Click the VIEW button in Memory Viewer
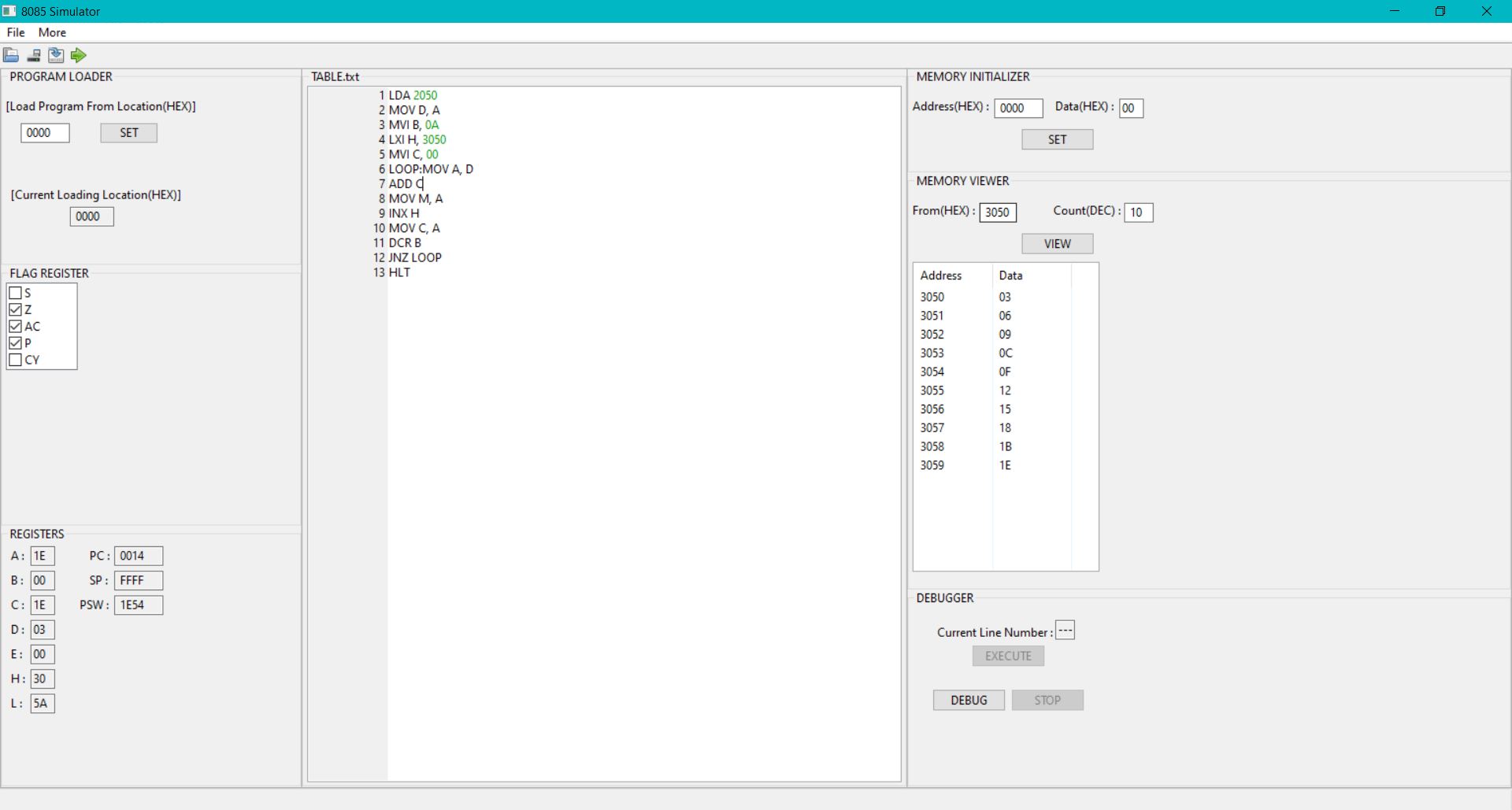The height and width of the screenshot is (810, 1512). 1057,243
